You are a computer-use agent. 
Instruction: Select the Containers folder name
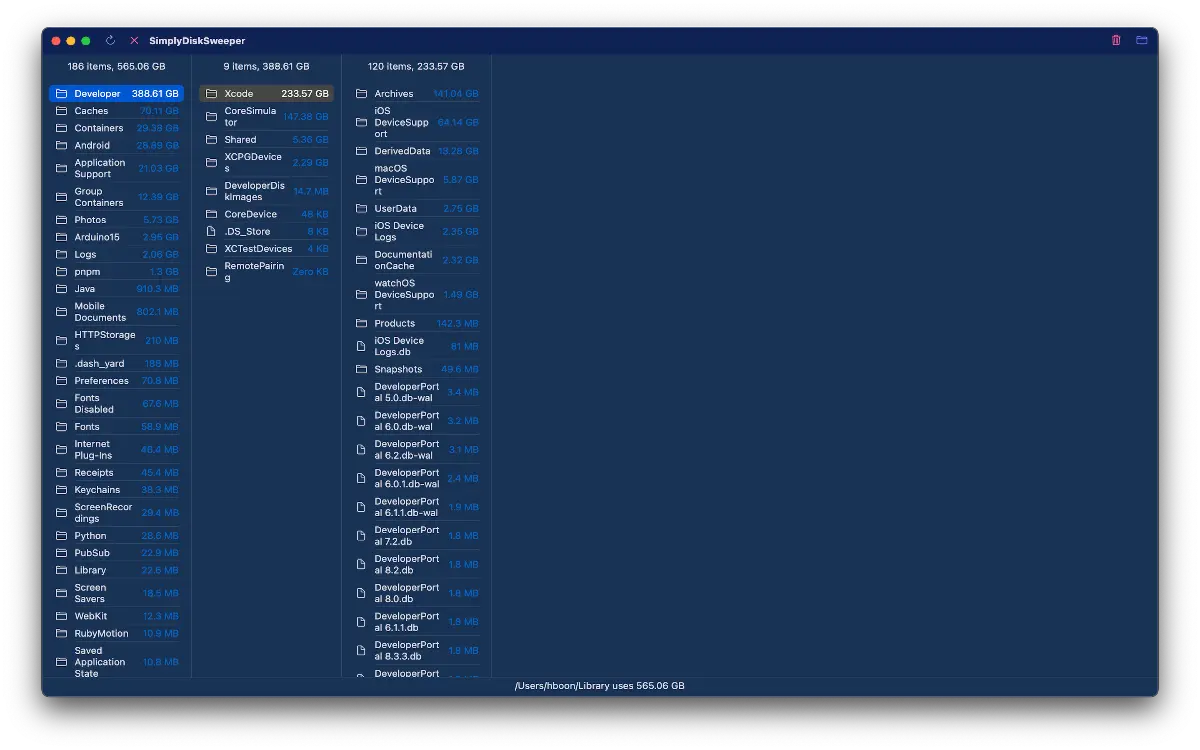[99, 128]
